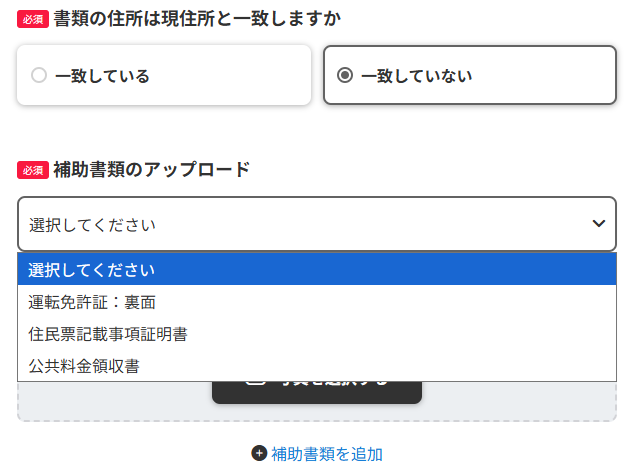
Task: Choose 公共料金領収書 from the list
Action: coord(317,366)
